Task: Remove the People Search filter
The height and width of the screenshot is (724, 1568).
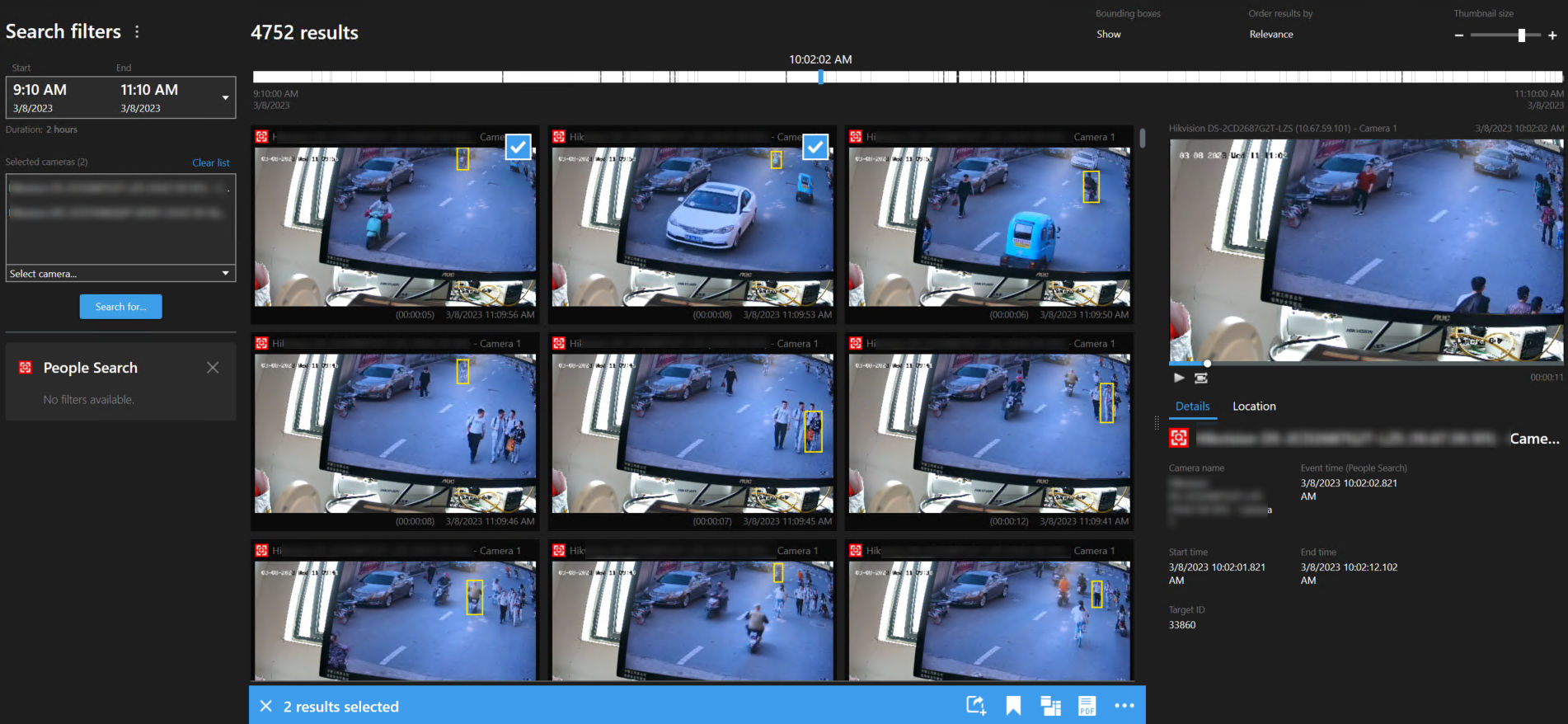Action: (x=213, y=368)
